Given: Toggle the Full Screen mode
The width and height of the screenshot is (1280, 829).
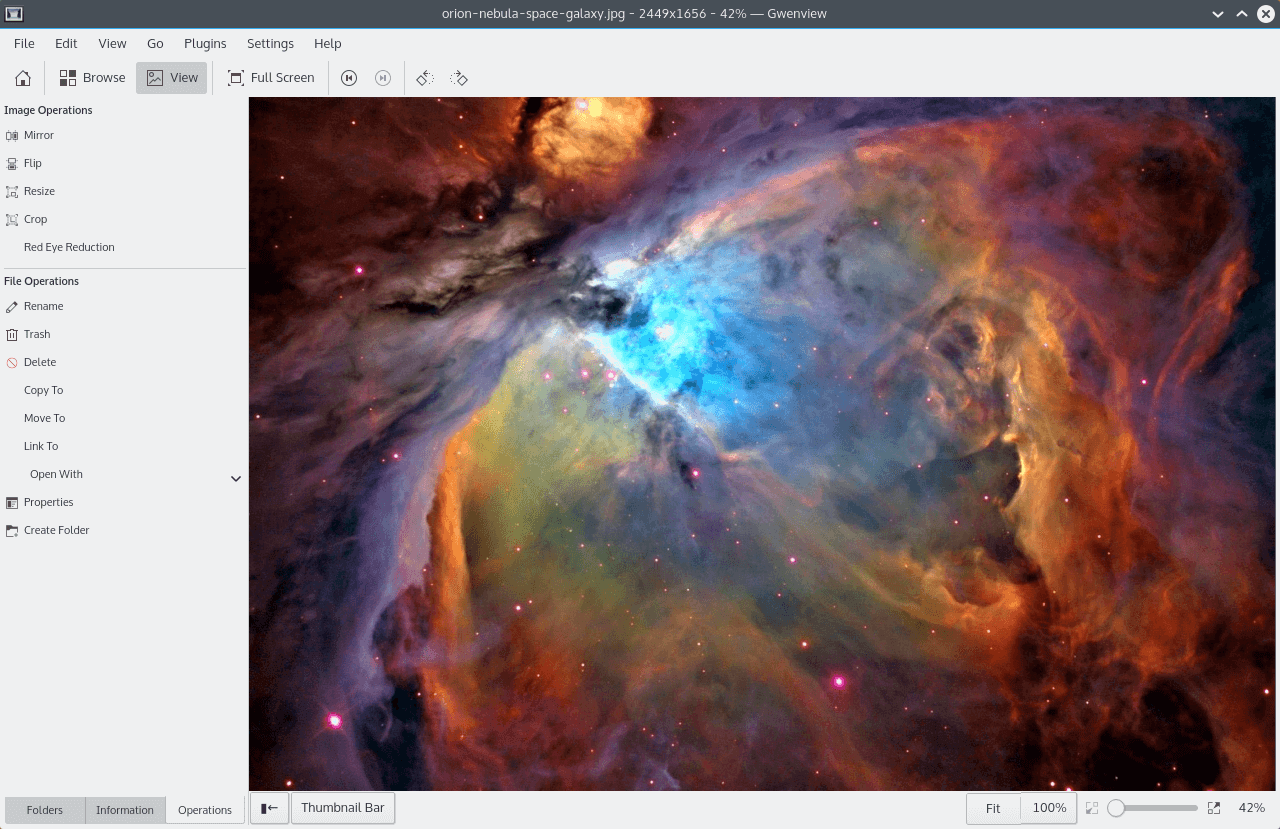Looking at the screenshot, I should (271, 77).
